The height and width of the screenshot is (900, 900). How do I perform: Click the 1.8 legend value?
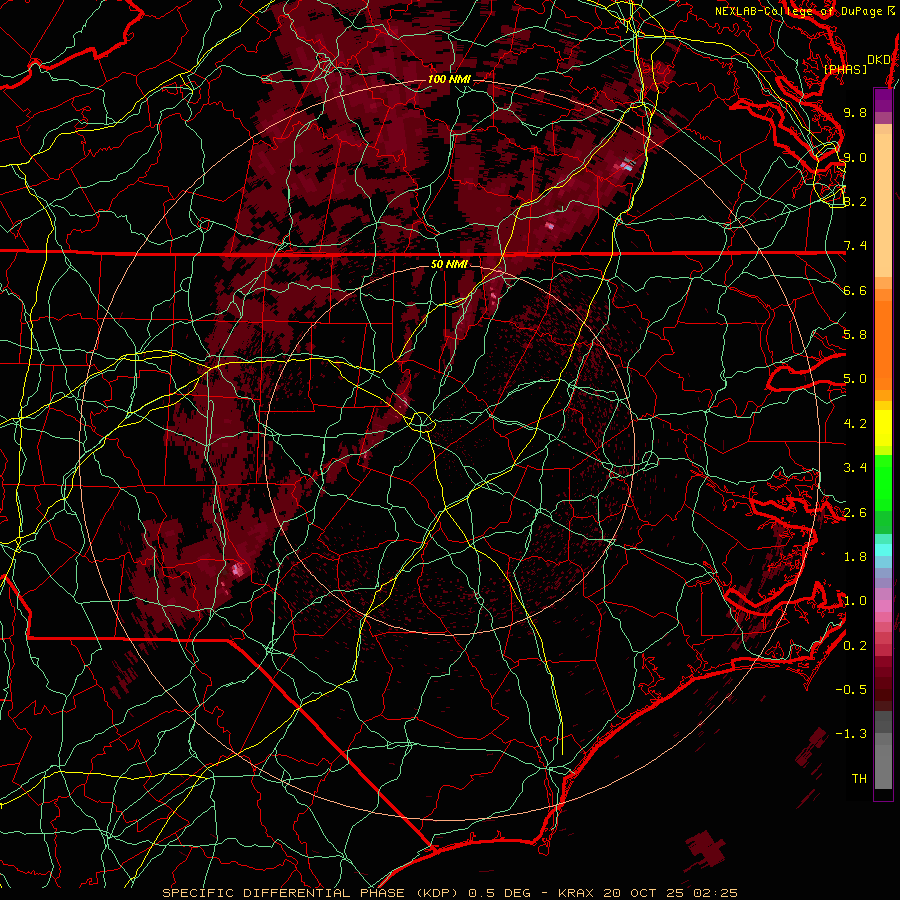coord(855,557)
